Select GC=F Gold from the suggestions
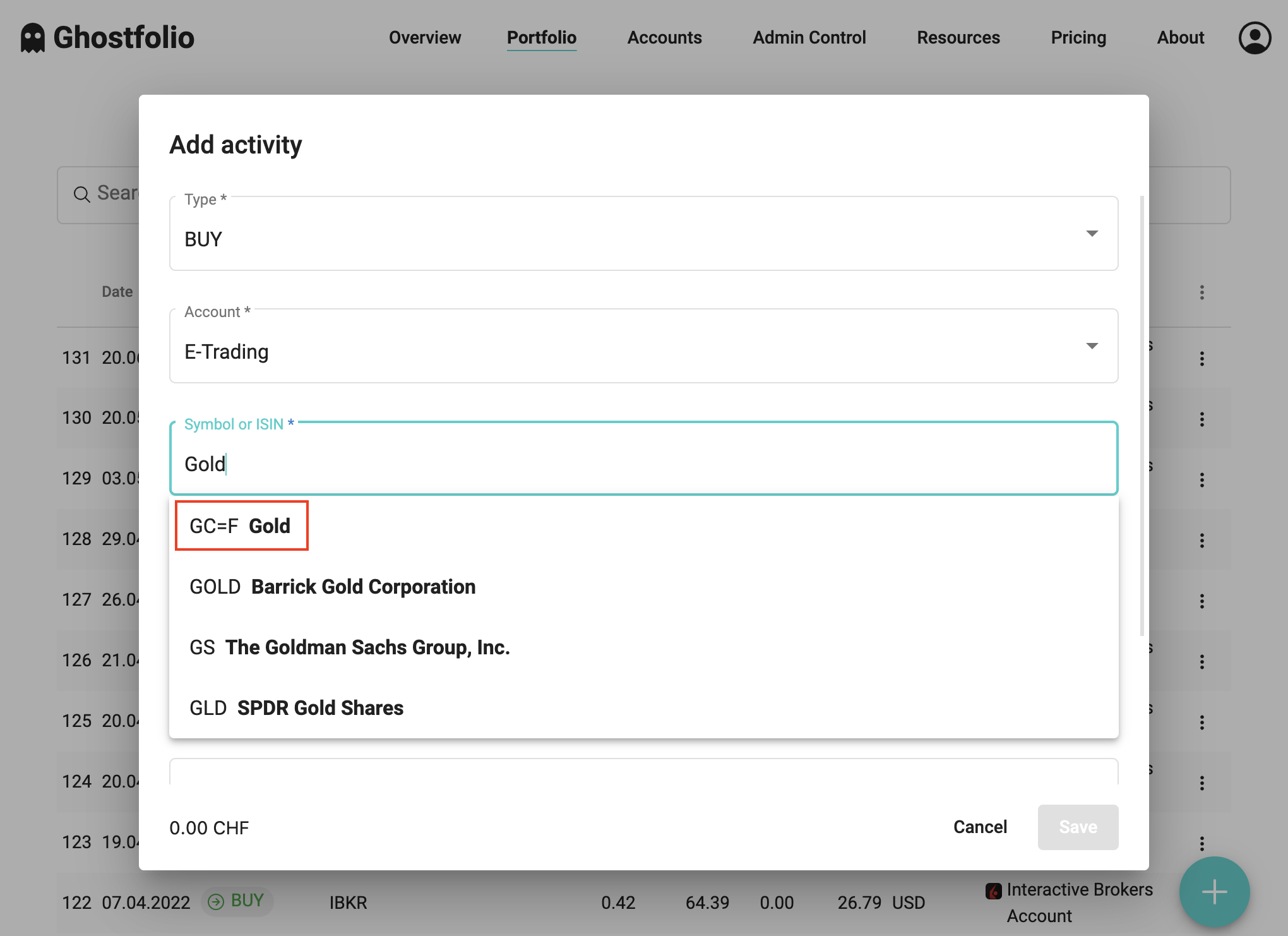Viewport: 1288px width, 936px height. (241, 525)
